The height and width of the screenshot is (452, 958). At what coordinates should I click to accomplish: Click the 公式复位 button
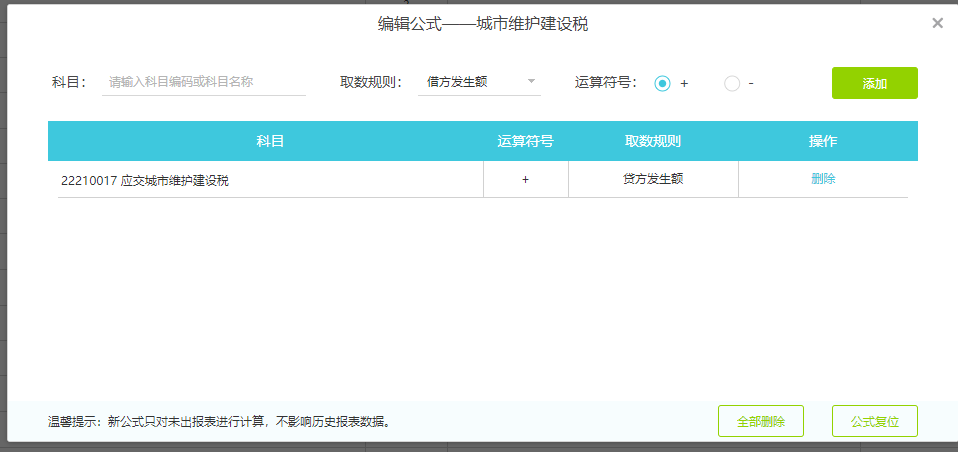pyautogui.click(x=874, y=421)
